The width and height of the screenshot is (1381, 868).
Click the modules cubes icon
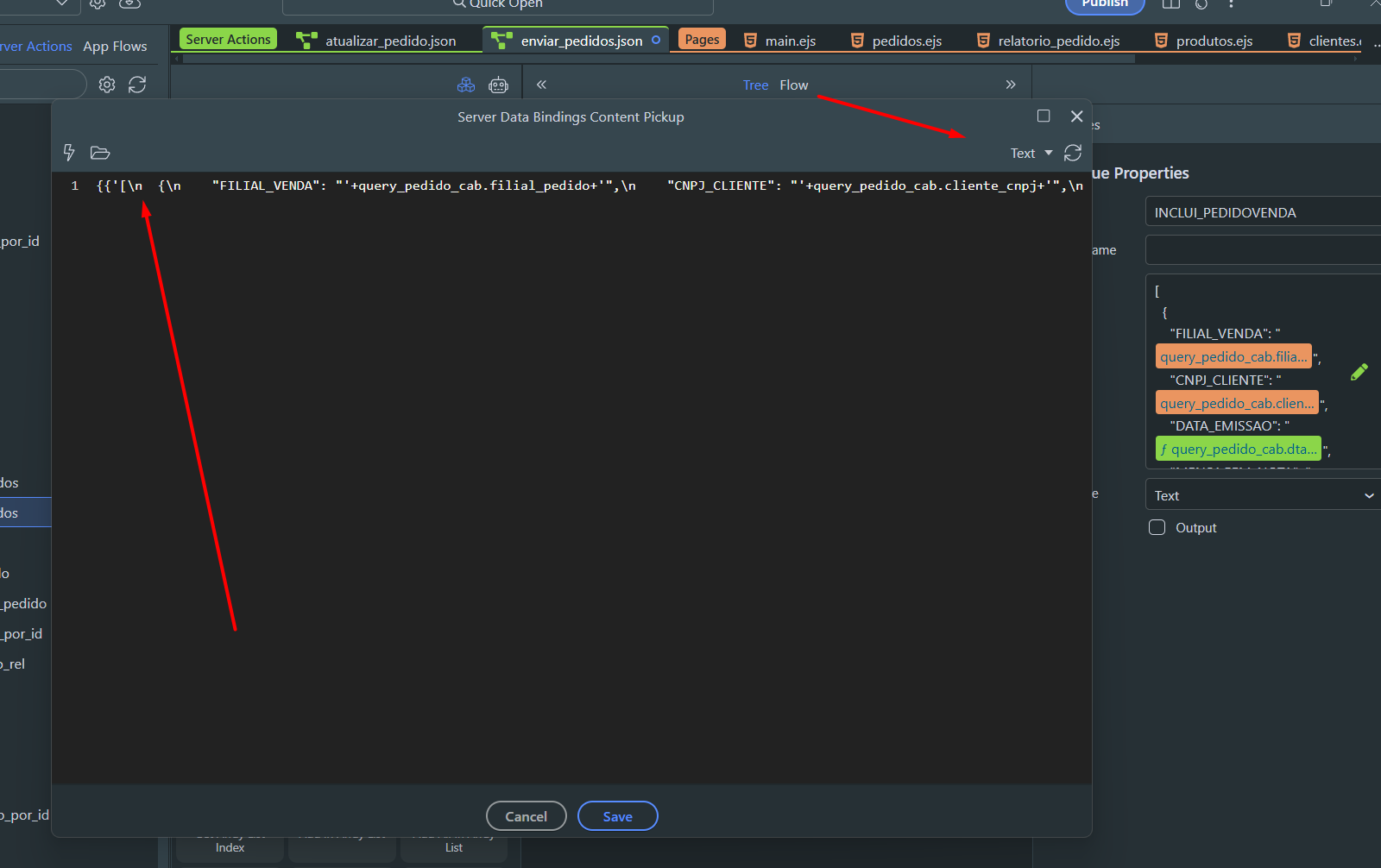point(466,85)
